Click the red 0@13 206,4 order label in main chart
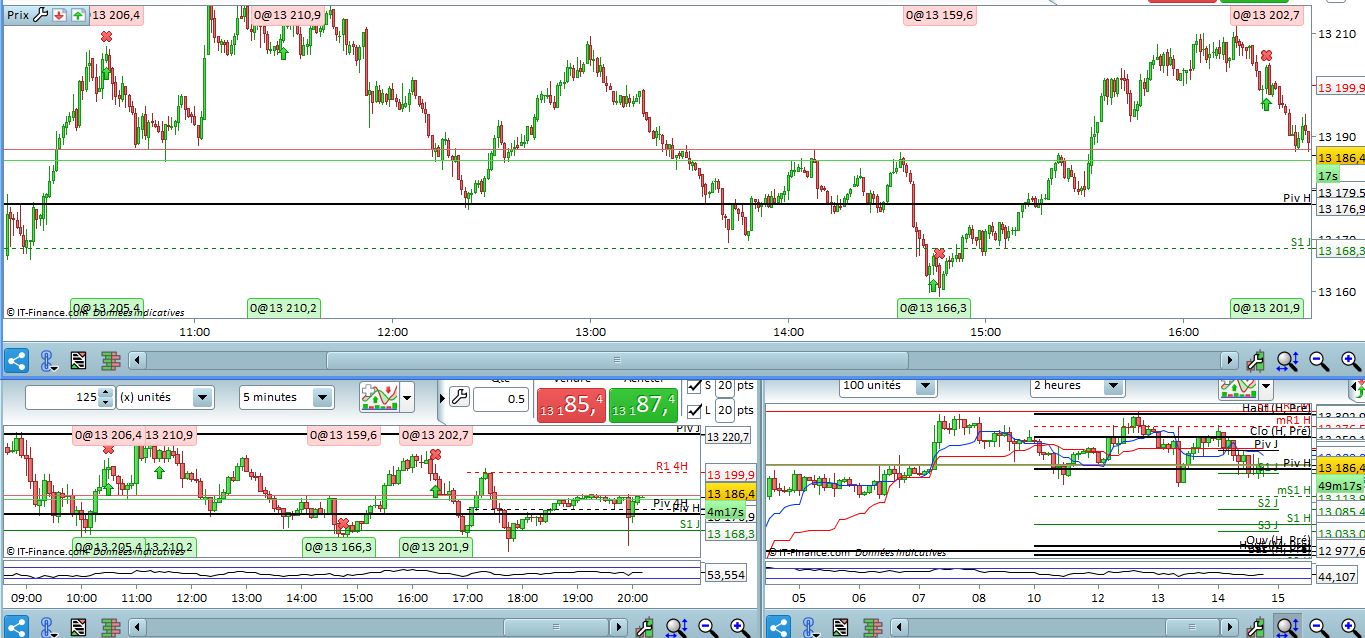The image size is (1365, 638). pos(115,15)
